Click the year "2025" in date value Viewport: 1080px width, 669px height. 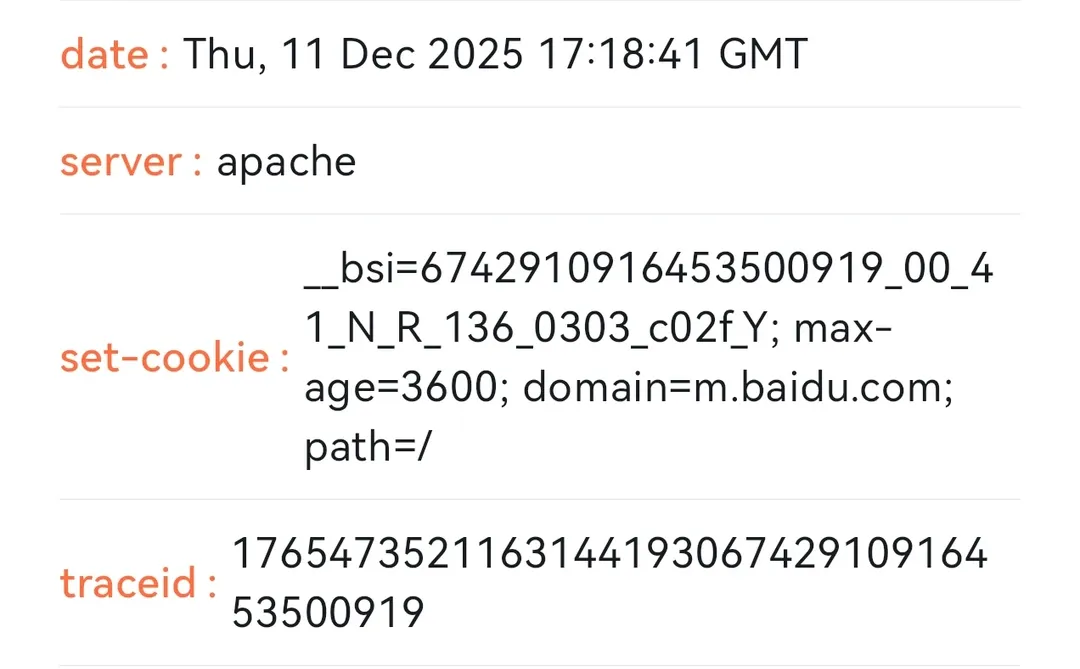pos(476,54)
